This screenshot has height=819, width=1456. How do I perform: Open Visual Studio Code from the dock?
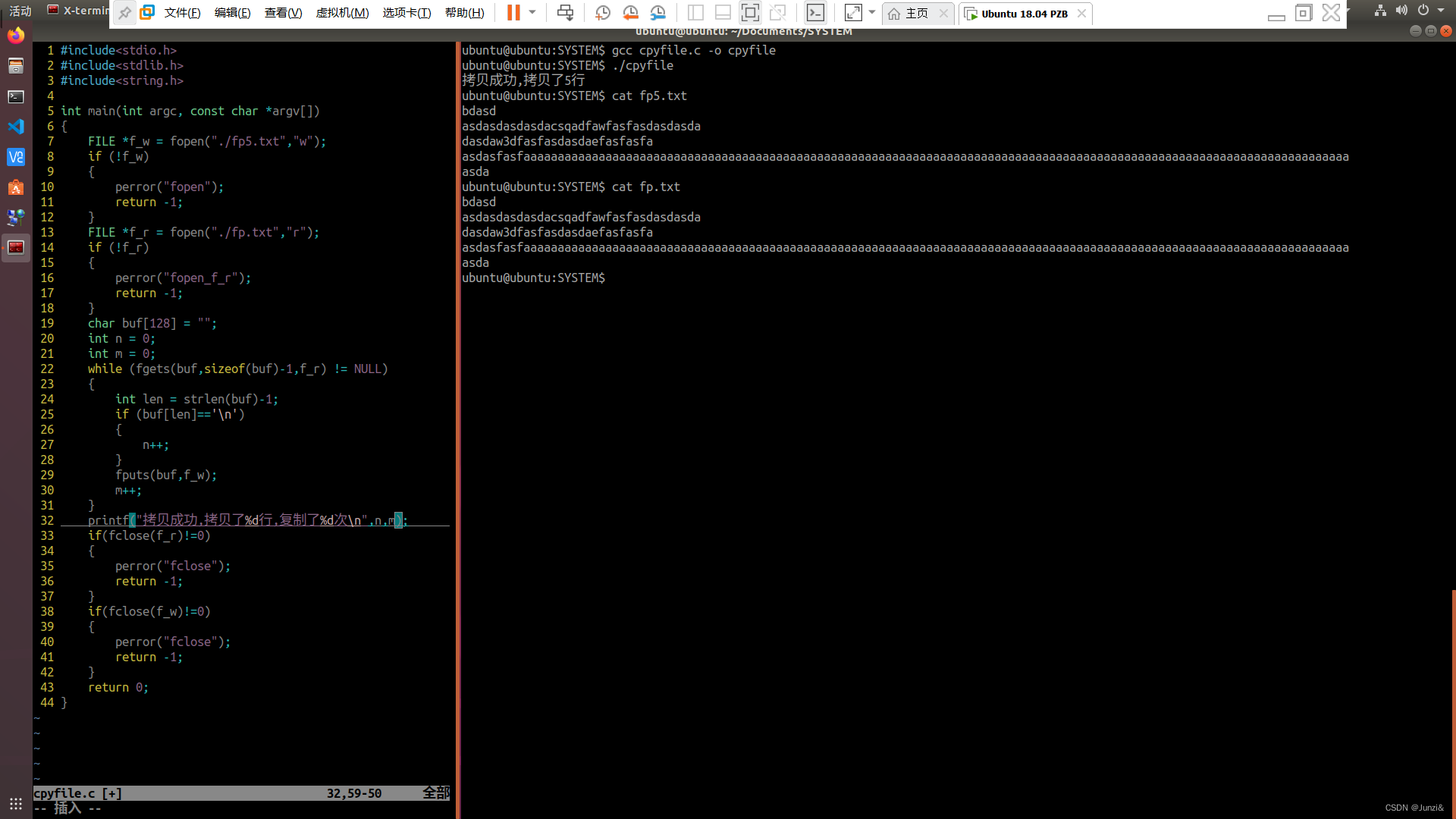[16, 127]
